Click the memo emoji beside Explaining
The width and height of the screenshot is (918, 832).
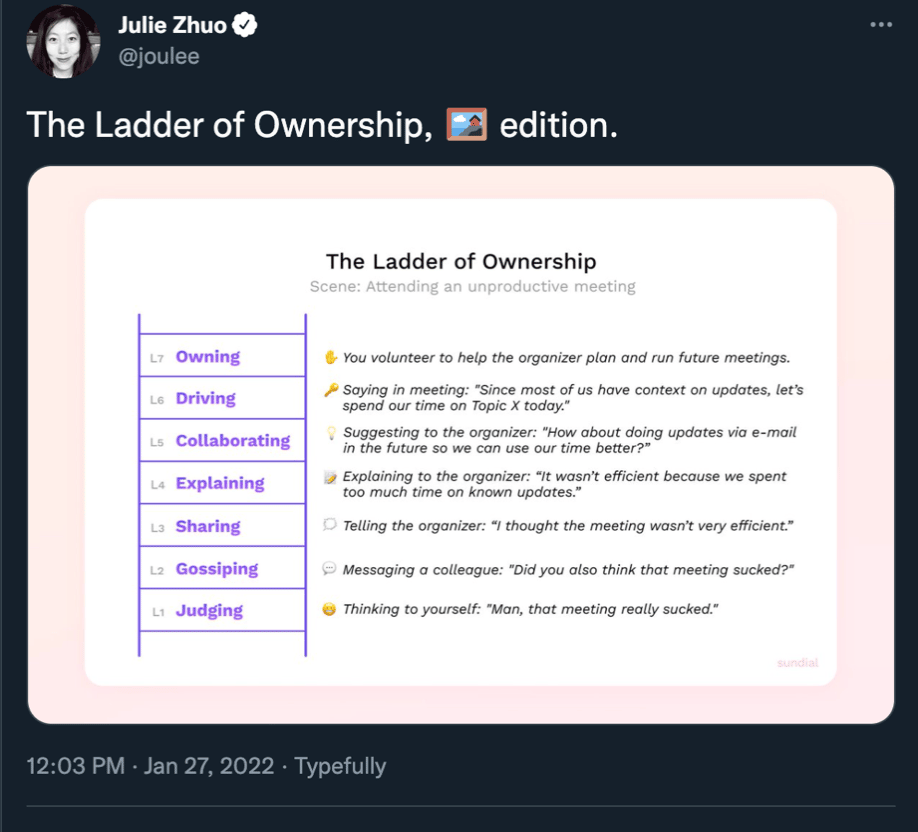coord(331,477)
